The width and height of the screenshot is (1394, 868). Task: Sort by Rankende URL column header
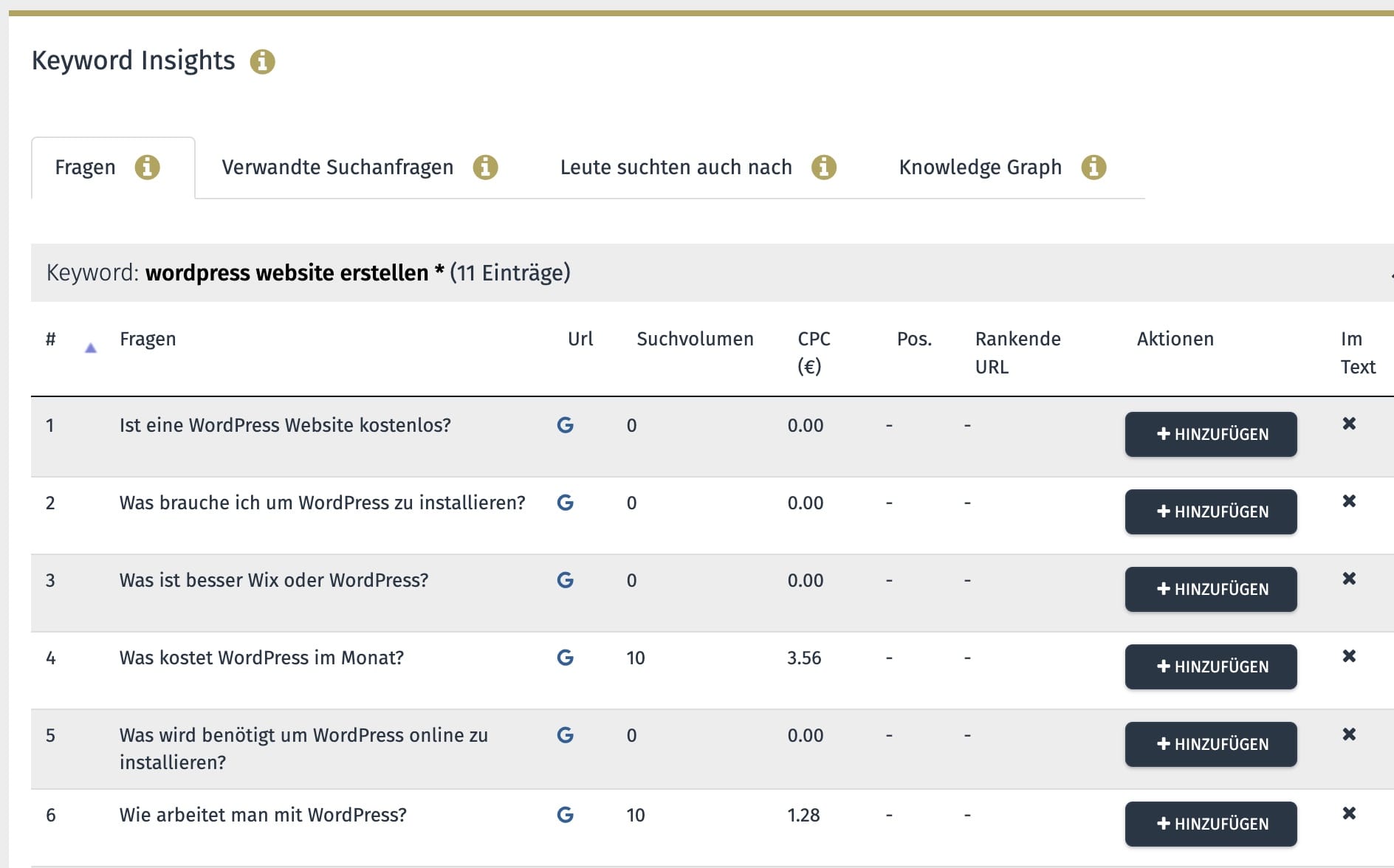[x=1017, y=353]
